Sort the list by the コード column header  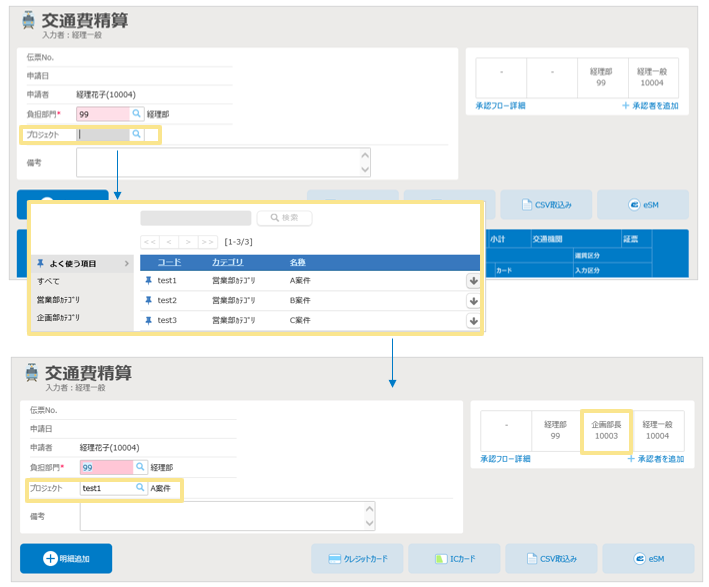169,262
